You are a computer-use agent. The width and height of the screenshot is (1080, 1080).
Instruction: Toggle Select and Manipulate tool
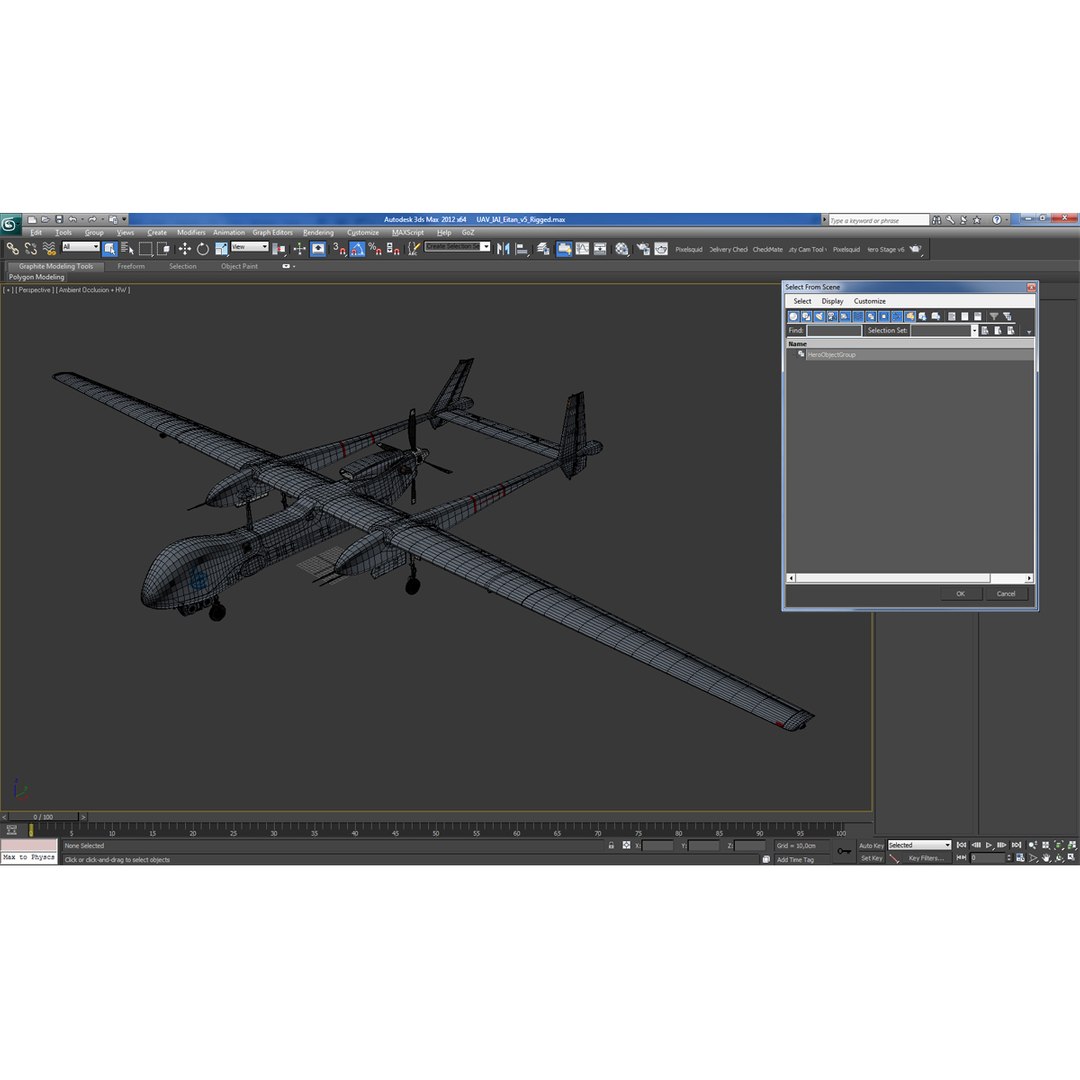click(x=300, y=249)
